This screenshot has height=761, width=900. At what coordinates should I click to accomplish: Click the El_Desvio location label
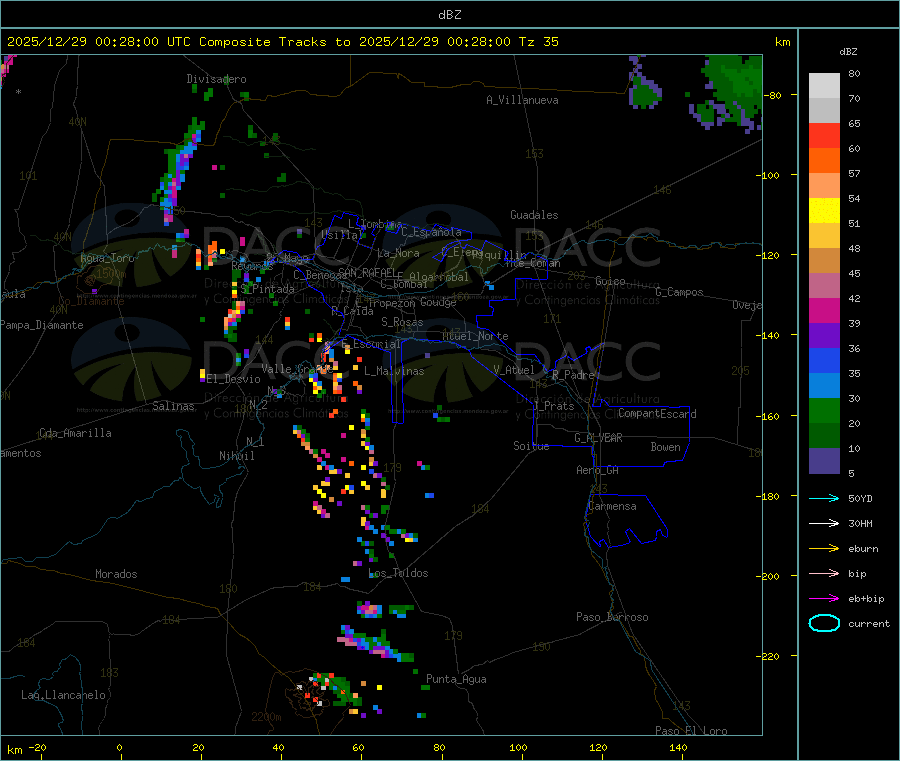[x=234, y=379]
